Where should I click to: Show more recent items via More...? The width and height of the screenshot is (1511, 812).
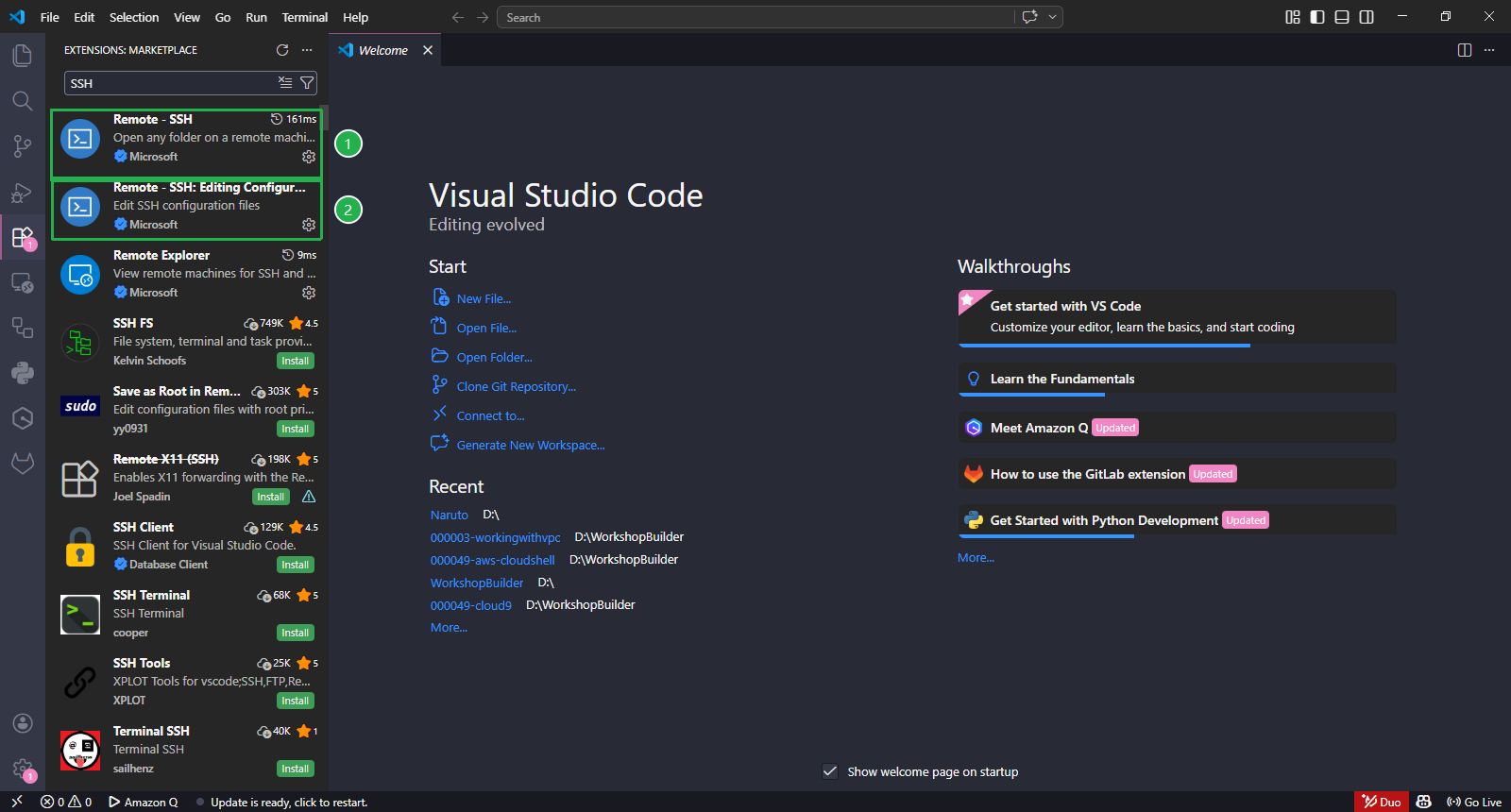[x=449, y=627]
